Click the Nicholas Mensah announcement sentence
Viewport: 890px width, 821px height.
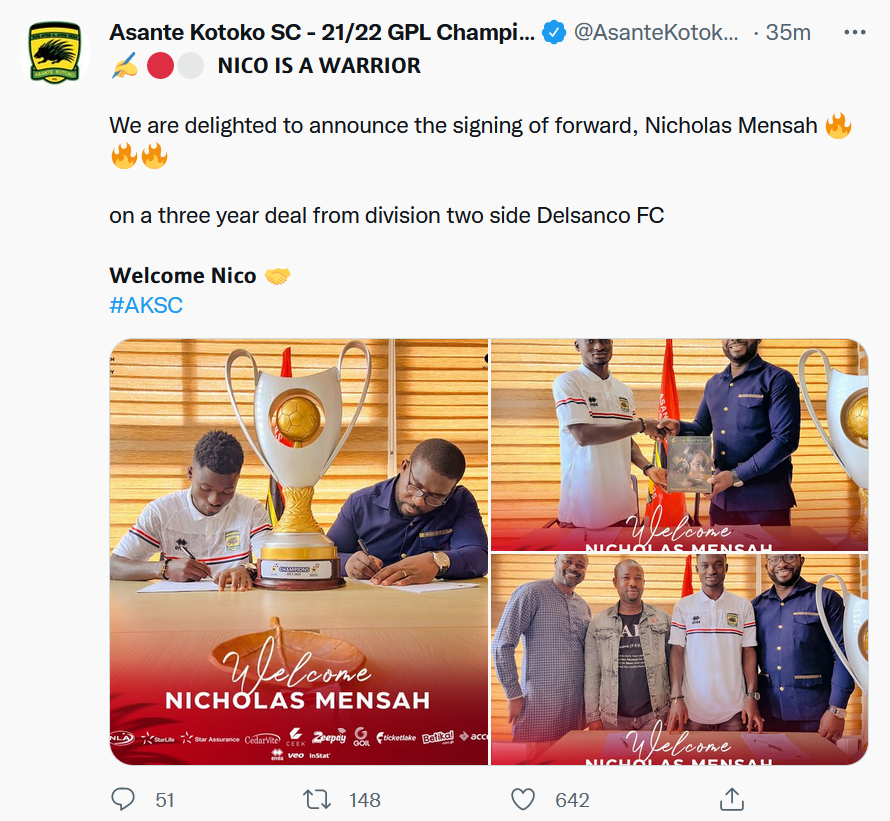click(x=464, y=127)
